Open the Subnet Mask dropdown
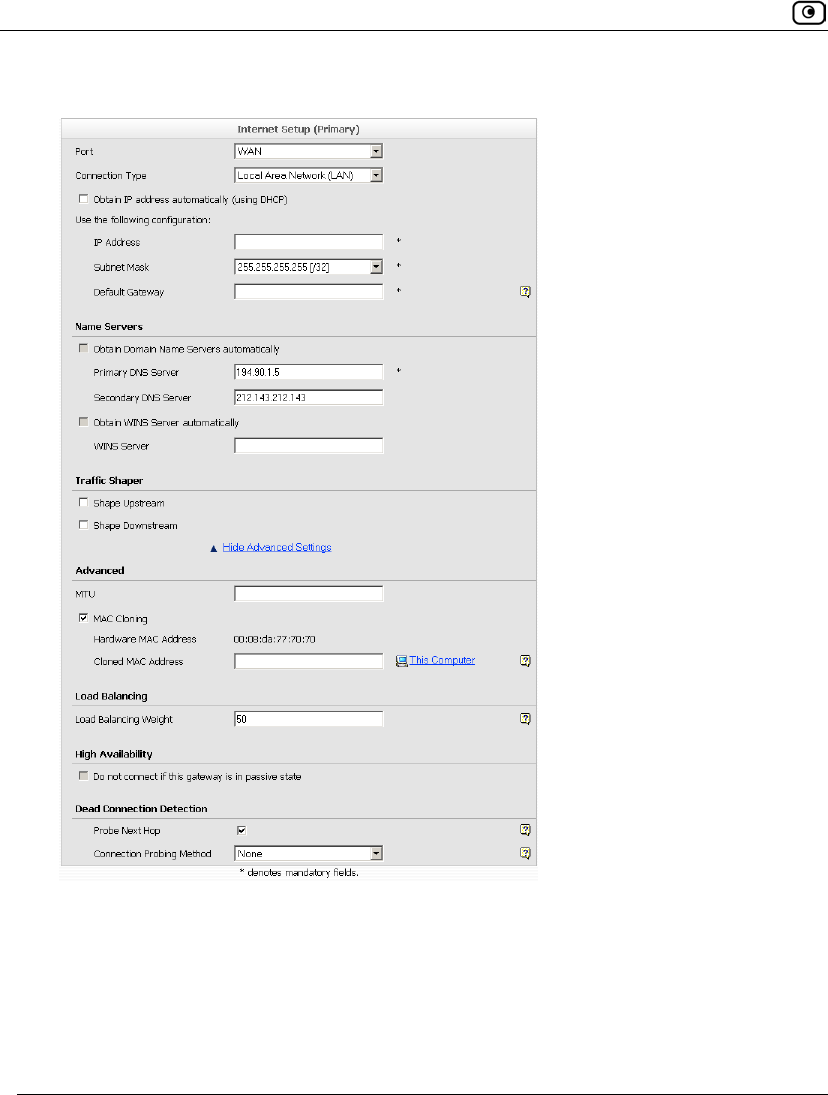 click(x=309, y=267)
